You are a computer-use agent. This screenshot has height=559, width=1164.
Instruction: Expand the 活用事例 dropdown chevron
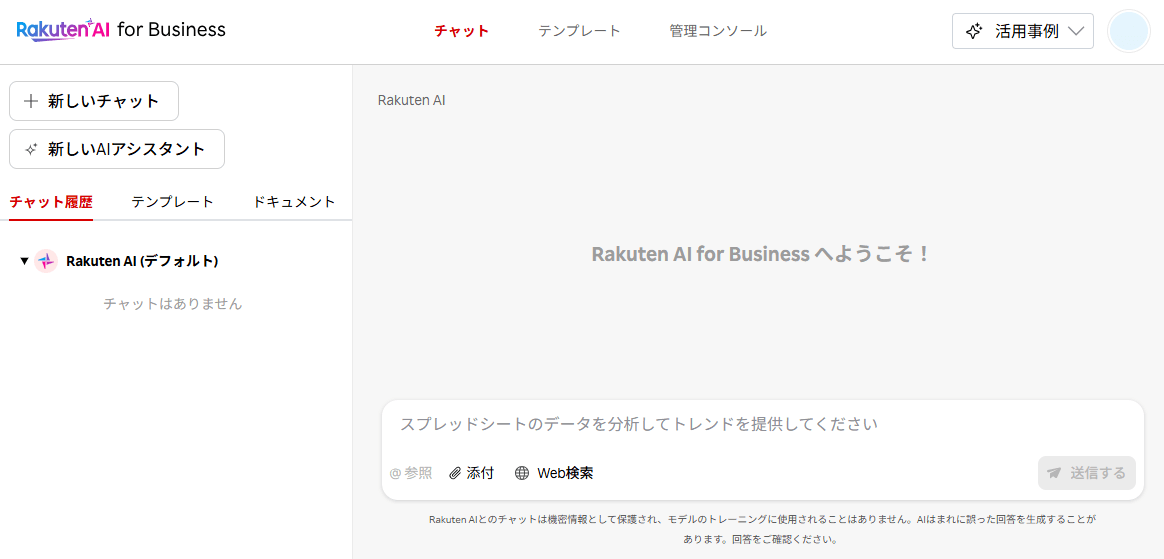click(x=1076, y=32)
